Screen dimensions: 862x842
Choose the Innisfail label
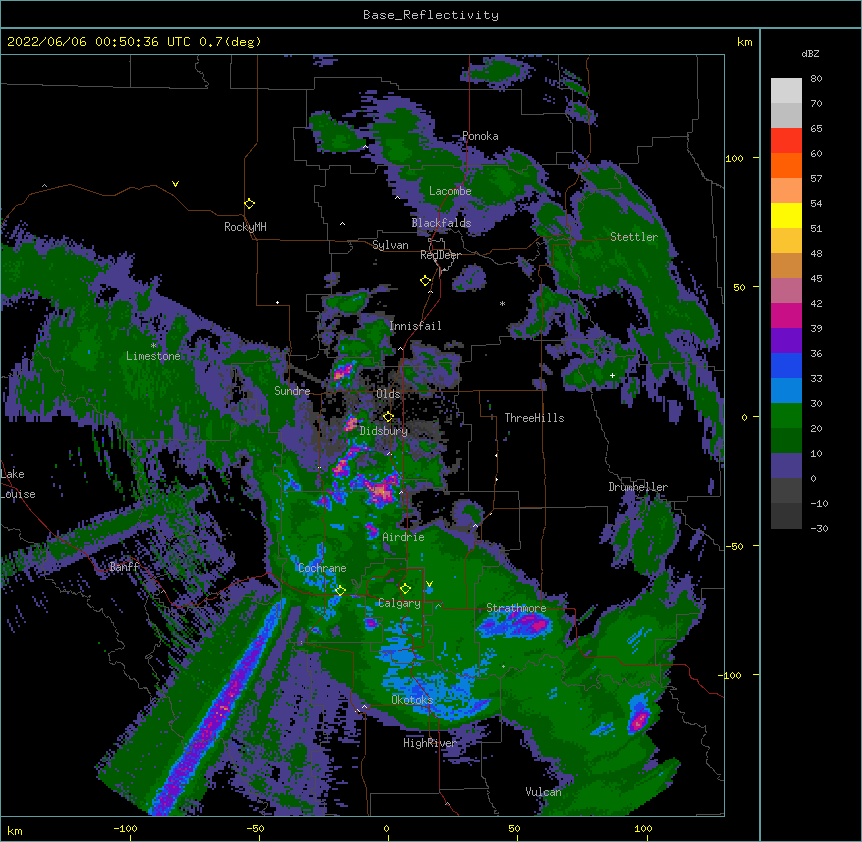[x=415, y=326]
